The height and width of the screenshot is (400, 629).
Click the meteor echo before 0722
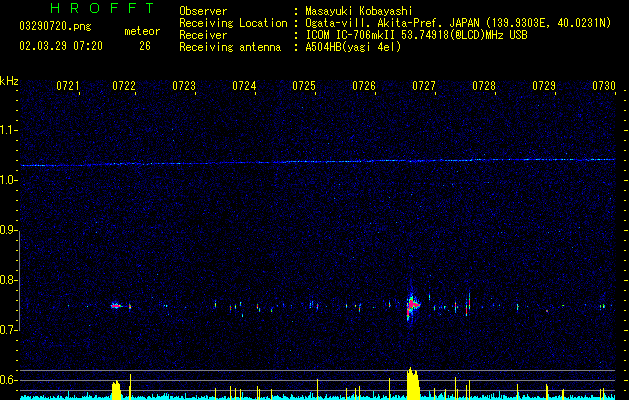[x=116, y=306]
